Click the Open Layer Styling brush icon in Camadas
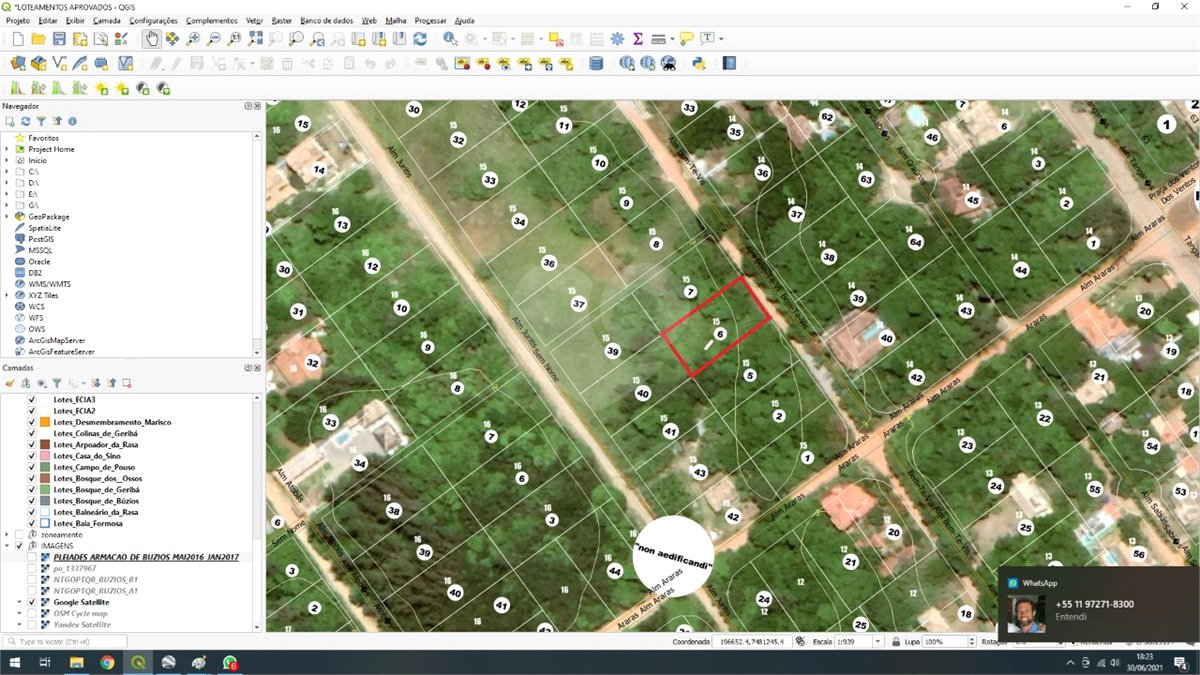Screen dimensions: 1200x675 coord(9,383)
